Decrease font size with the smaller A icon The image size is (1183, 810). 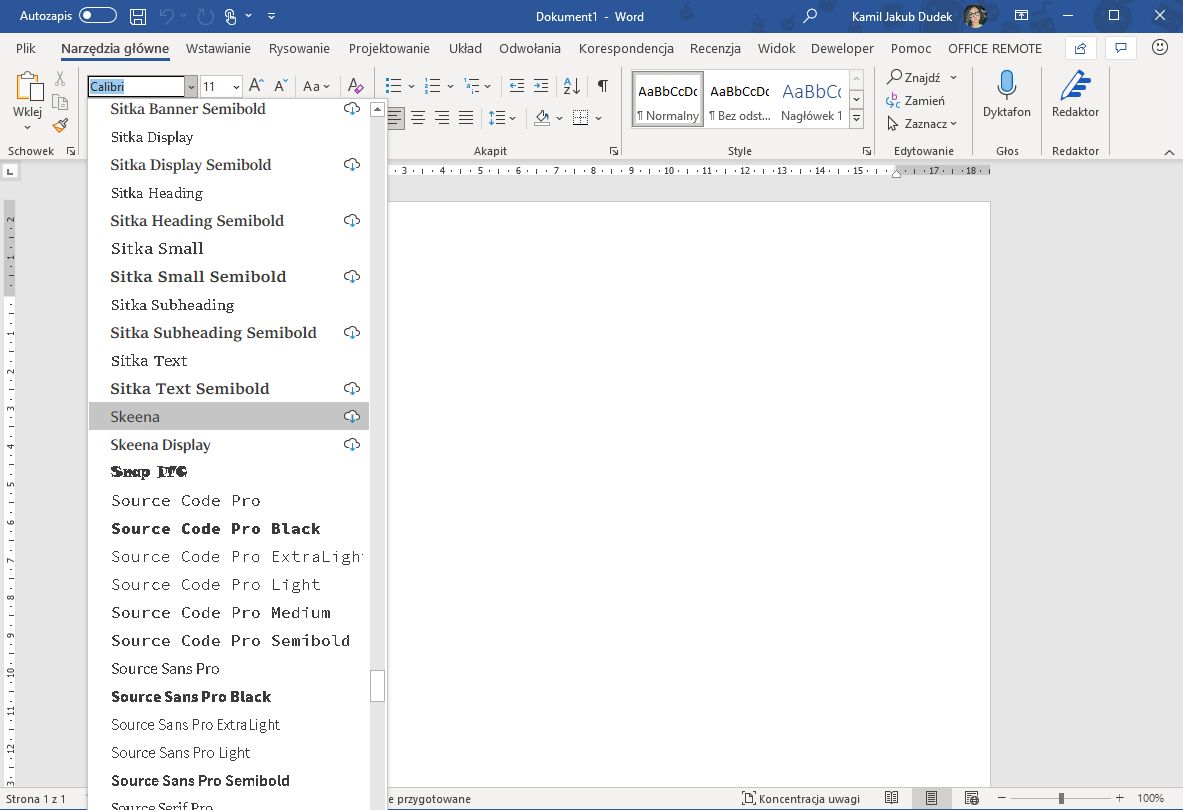281,86
